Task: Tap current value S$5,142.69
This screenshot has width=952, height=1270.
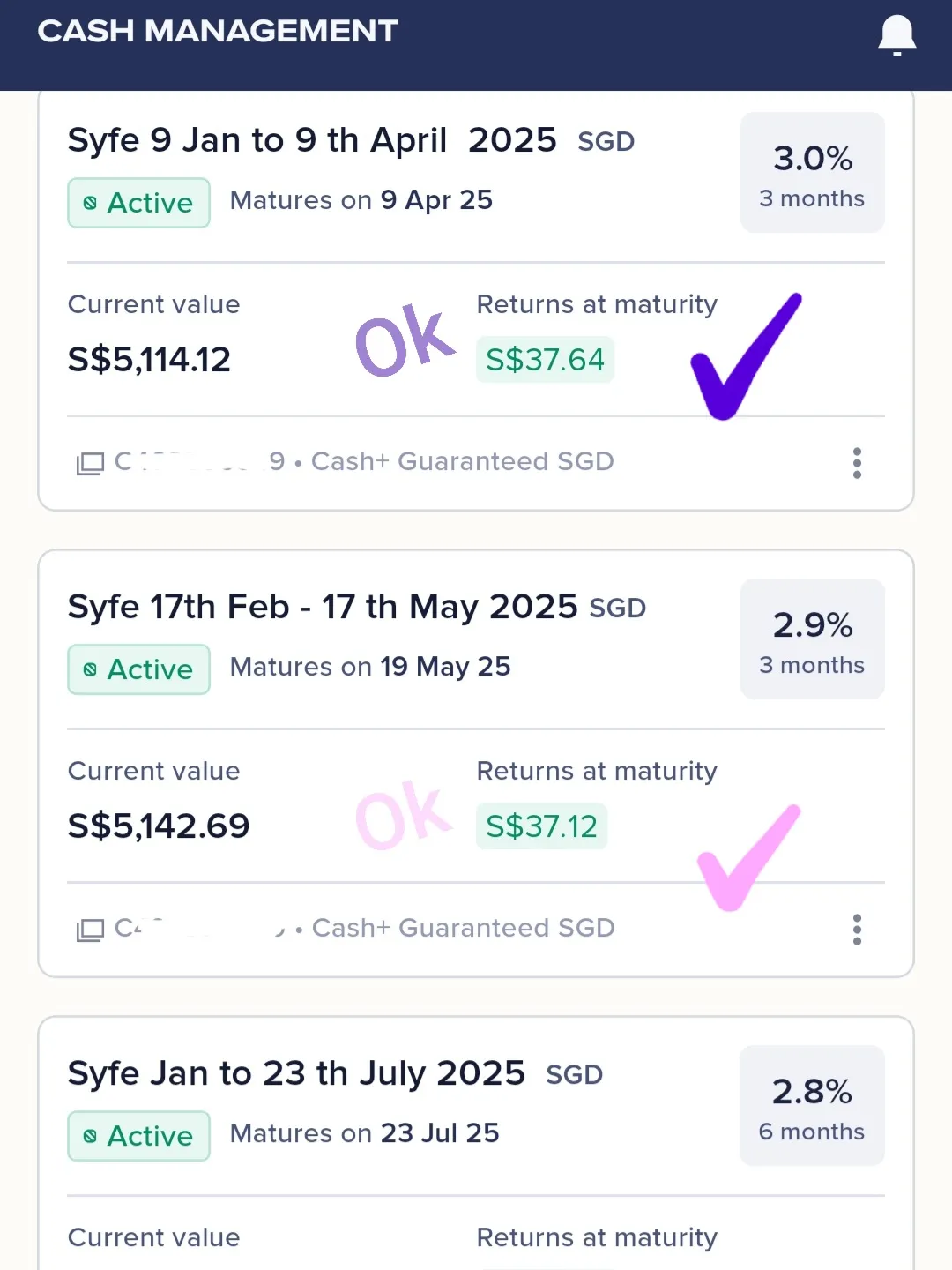Action: (159, 826)
